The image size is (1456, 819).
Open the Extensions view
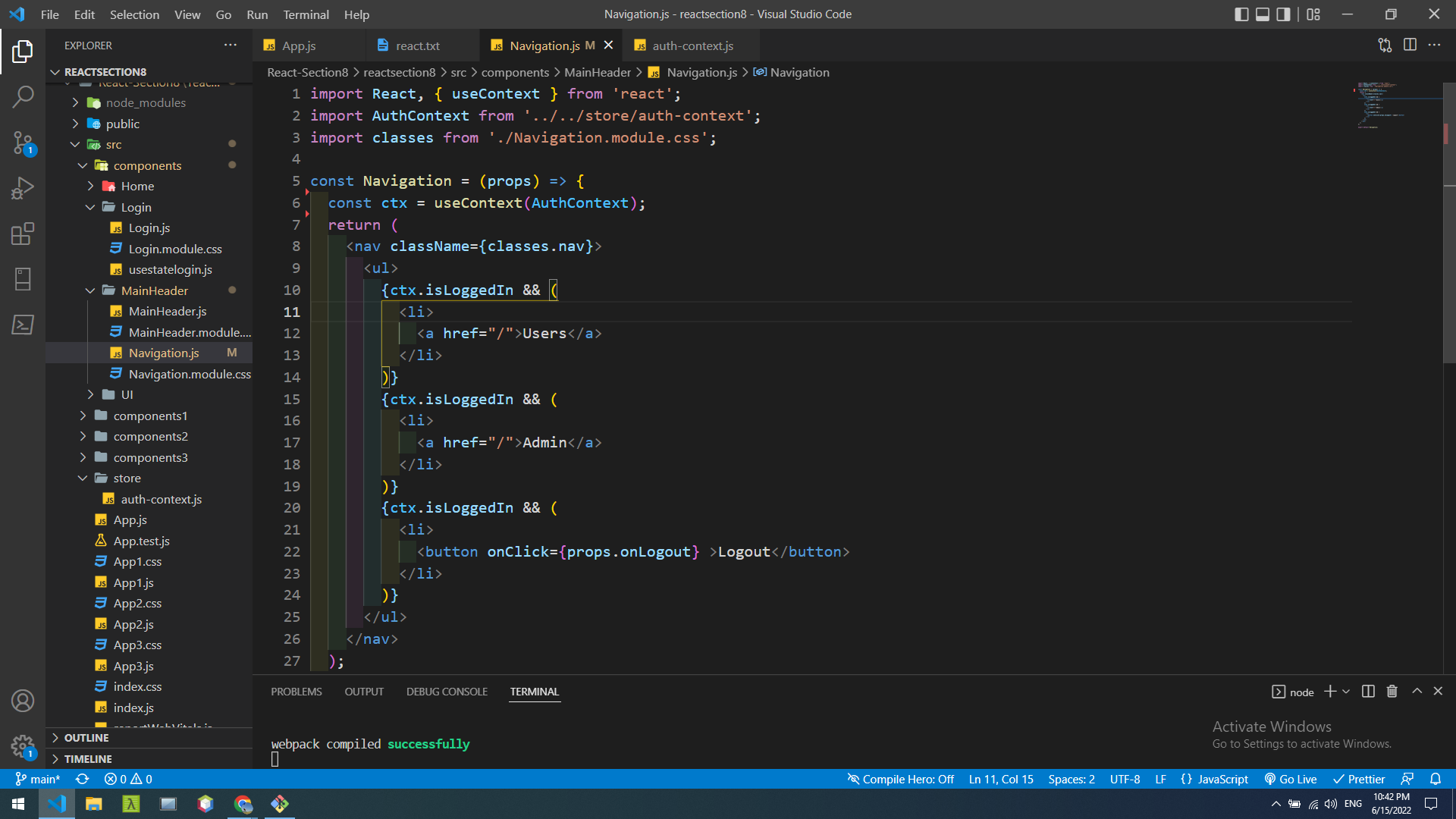click(23, 234)
